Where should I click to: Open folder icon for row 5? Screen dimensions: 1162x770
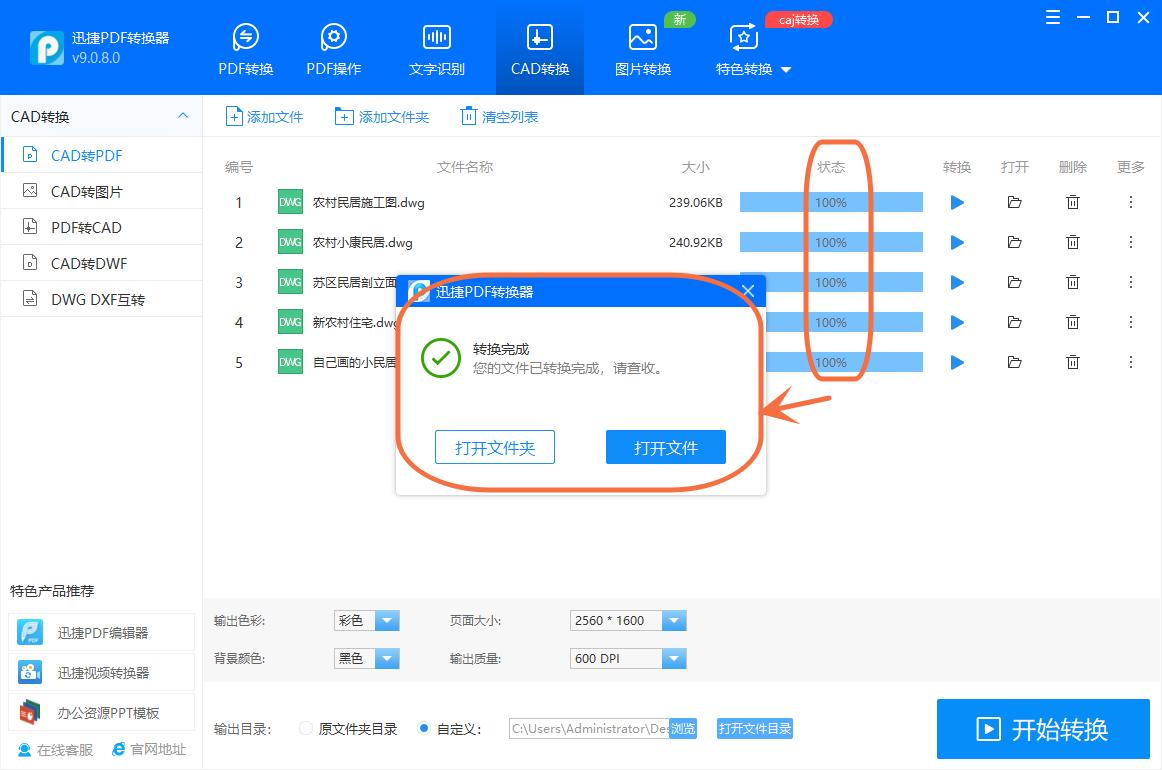[x=1015, y=362]
